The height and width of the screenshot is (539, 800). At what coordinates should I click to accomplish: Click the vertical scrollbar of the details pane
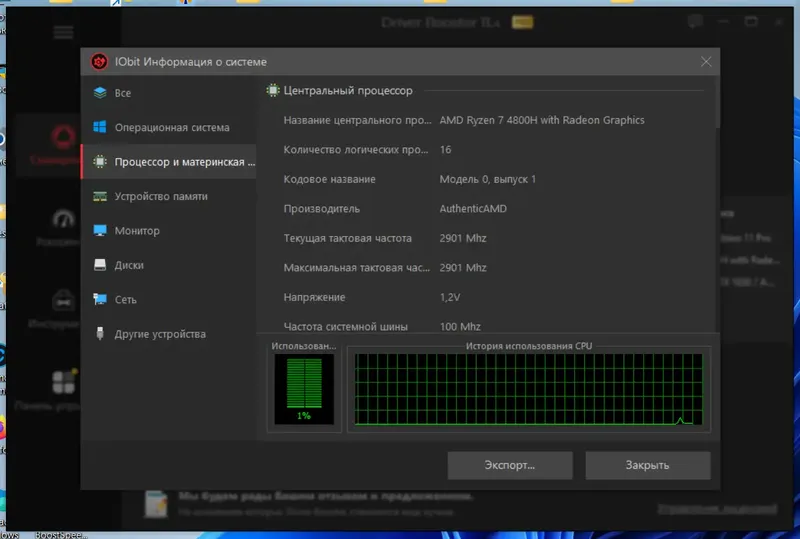(x=718, y=102)
